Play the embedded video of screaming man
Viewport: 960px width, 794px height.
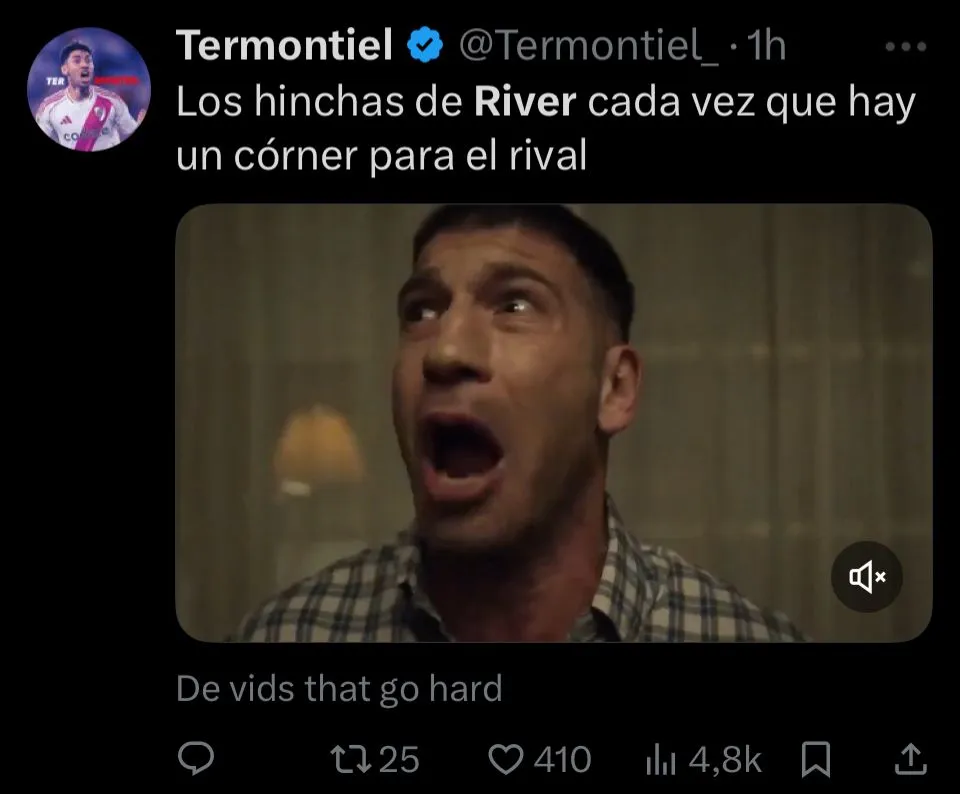(x=553, y=423)
